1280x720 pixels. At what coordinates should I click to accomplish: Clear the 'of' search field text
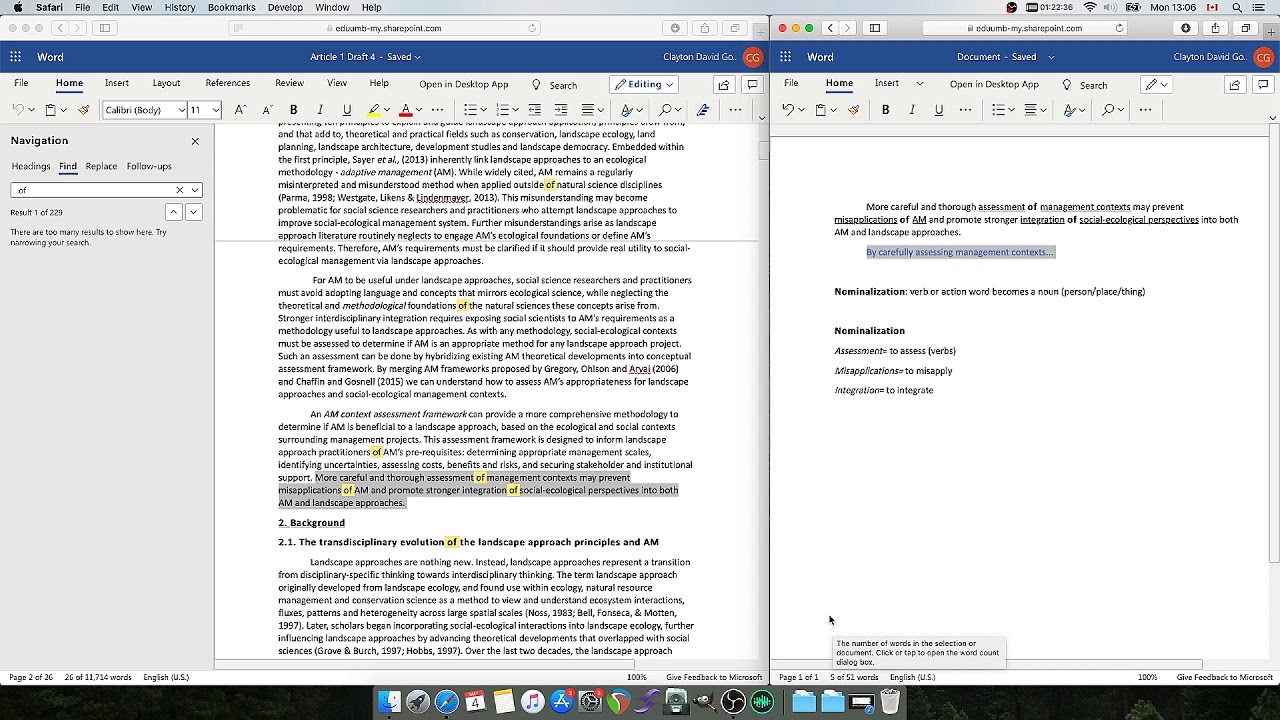pos(180,190)
